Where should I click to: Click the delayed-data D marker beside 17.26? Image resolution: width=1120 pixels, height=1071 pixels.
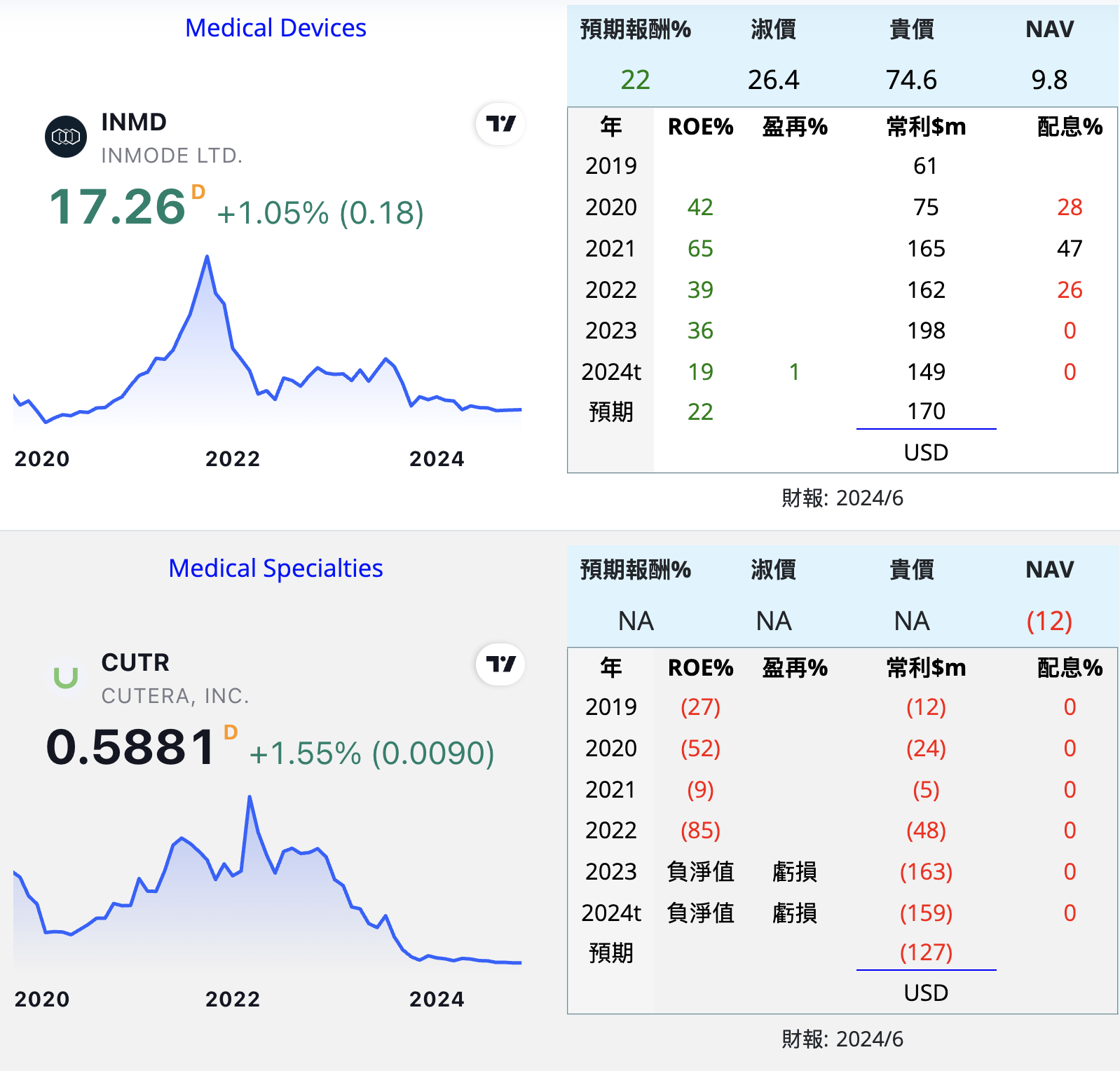pyautogui.click(x=198, y=191)
